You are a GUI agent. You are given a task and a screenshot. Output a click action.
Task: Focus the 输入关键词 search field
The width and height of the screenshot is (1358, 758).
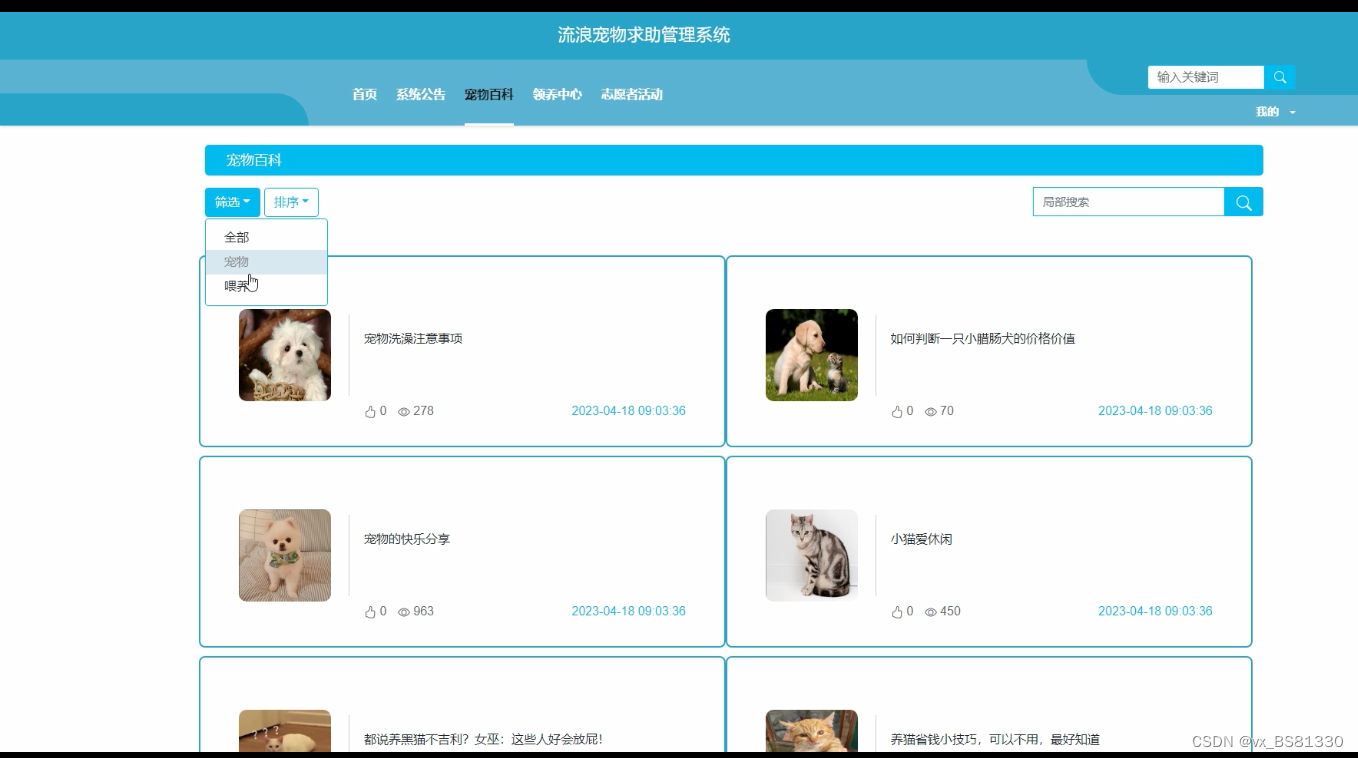1206,77
